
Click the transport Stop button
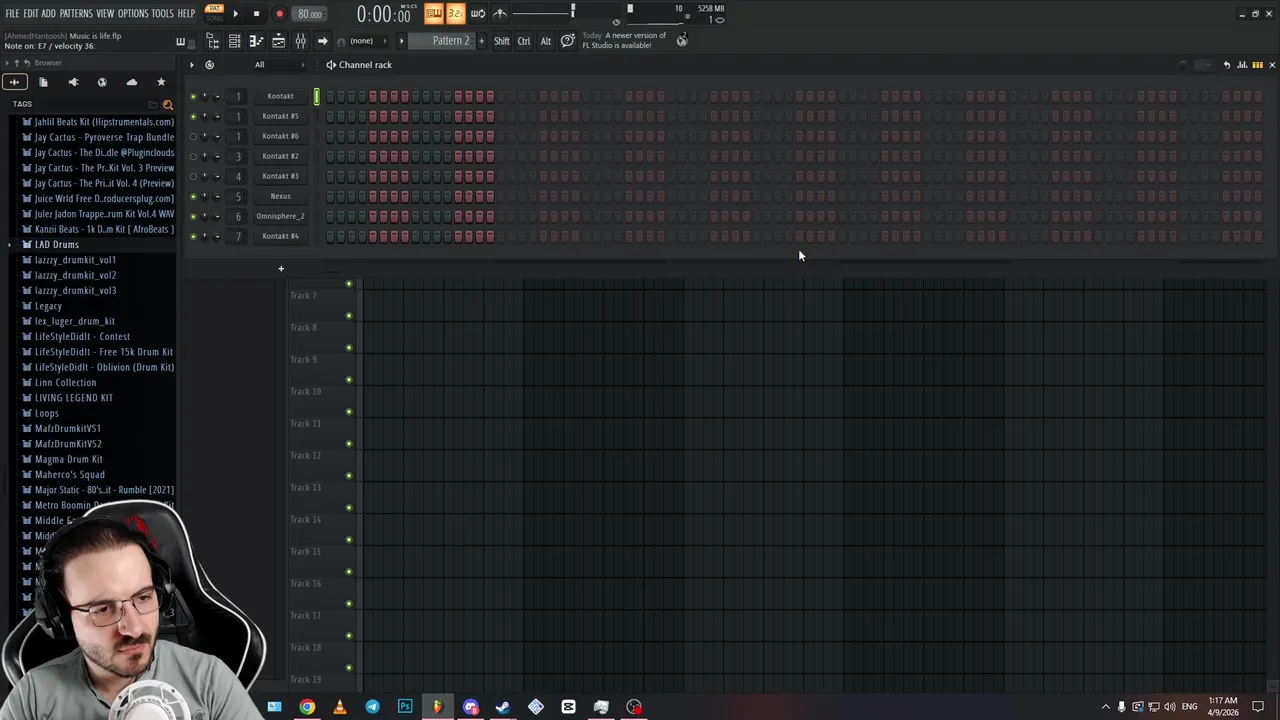coord(256,14)
